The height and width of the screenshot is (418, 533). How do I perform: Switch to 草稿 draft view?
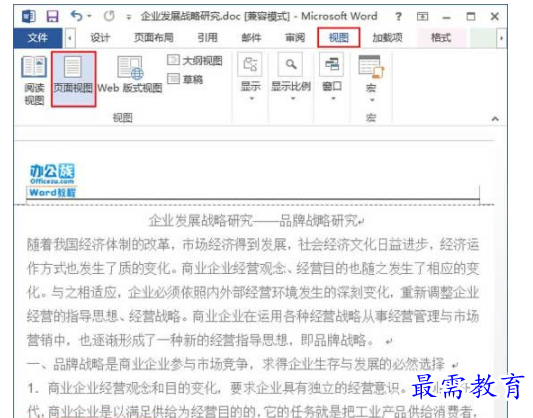tap(185, 79)
